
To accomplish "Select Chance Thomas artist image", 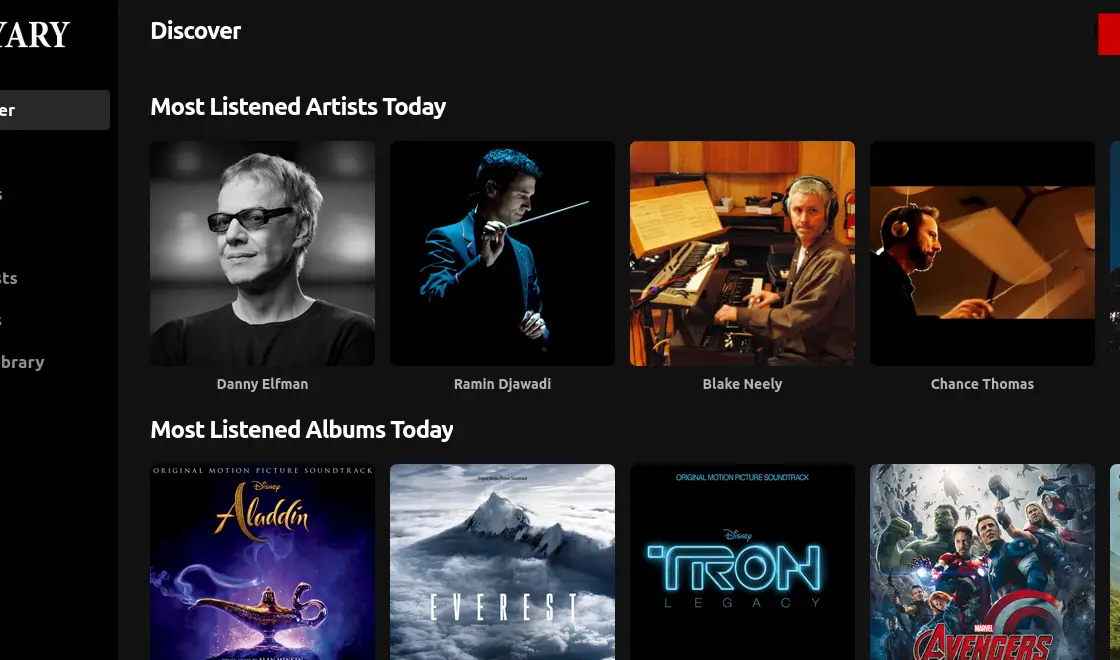I will 982,254.
